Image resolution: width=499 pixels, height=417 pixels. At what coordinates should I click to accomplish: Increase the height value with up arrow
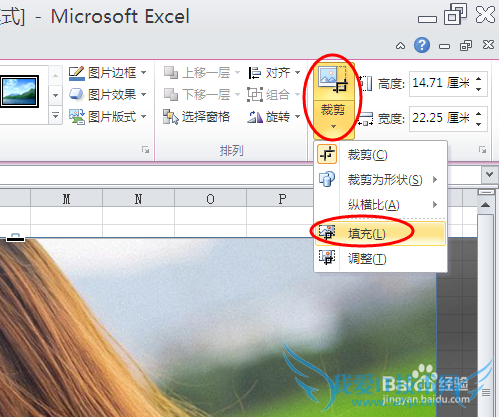click(479, 79)
